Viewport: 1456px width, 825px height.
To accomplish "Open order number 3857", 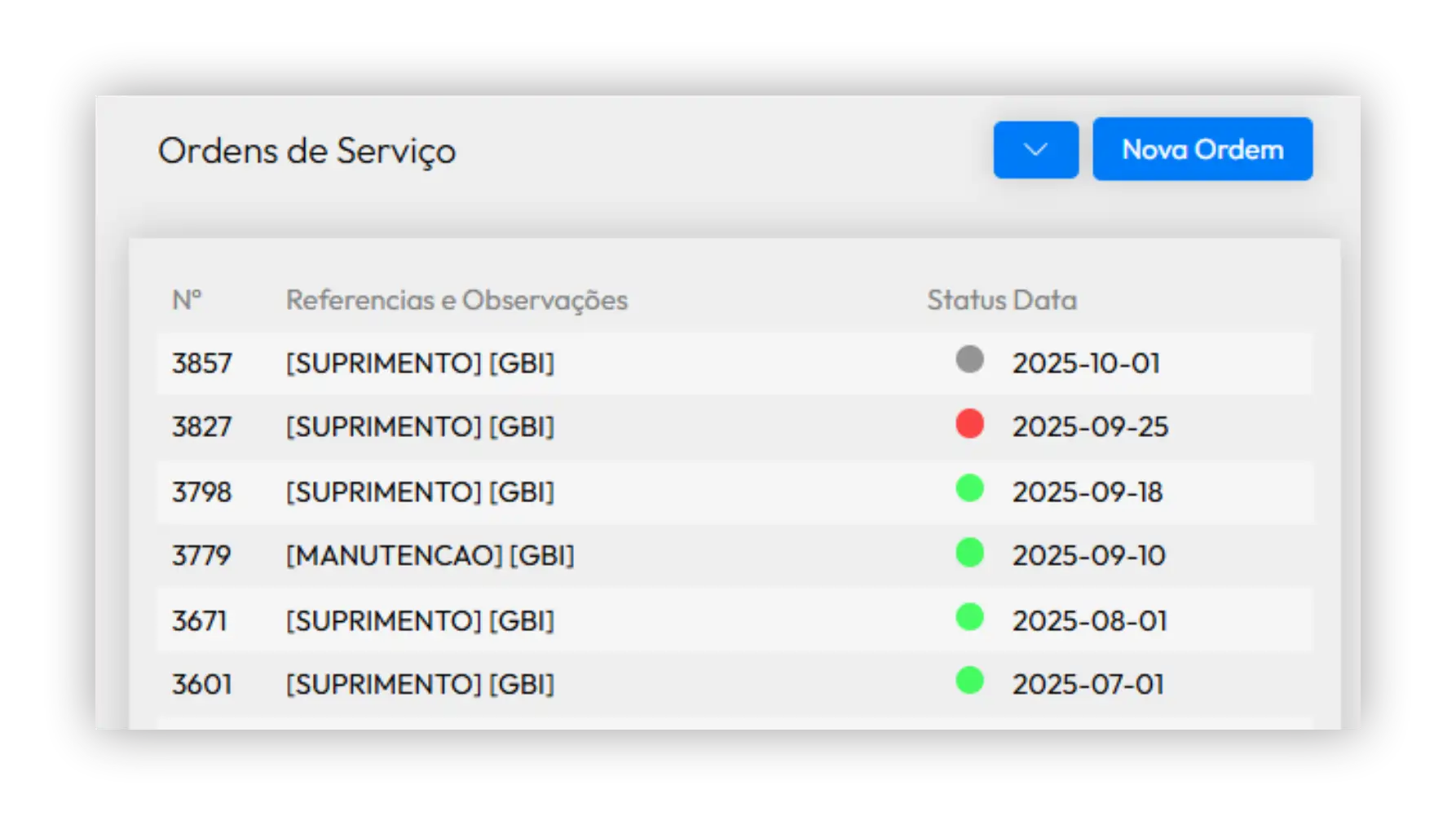I will tap(201, 364).
